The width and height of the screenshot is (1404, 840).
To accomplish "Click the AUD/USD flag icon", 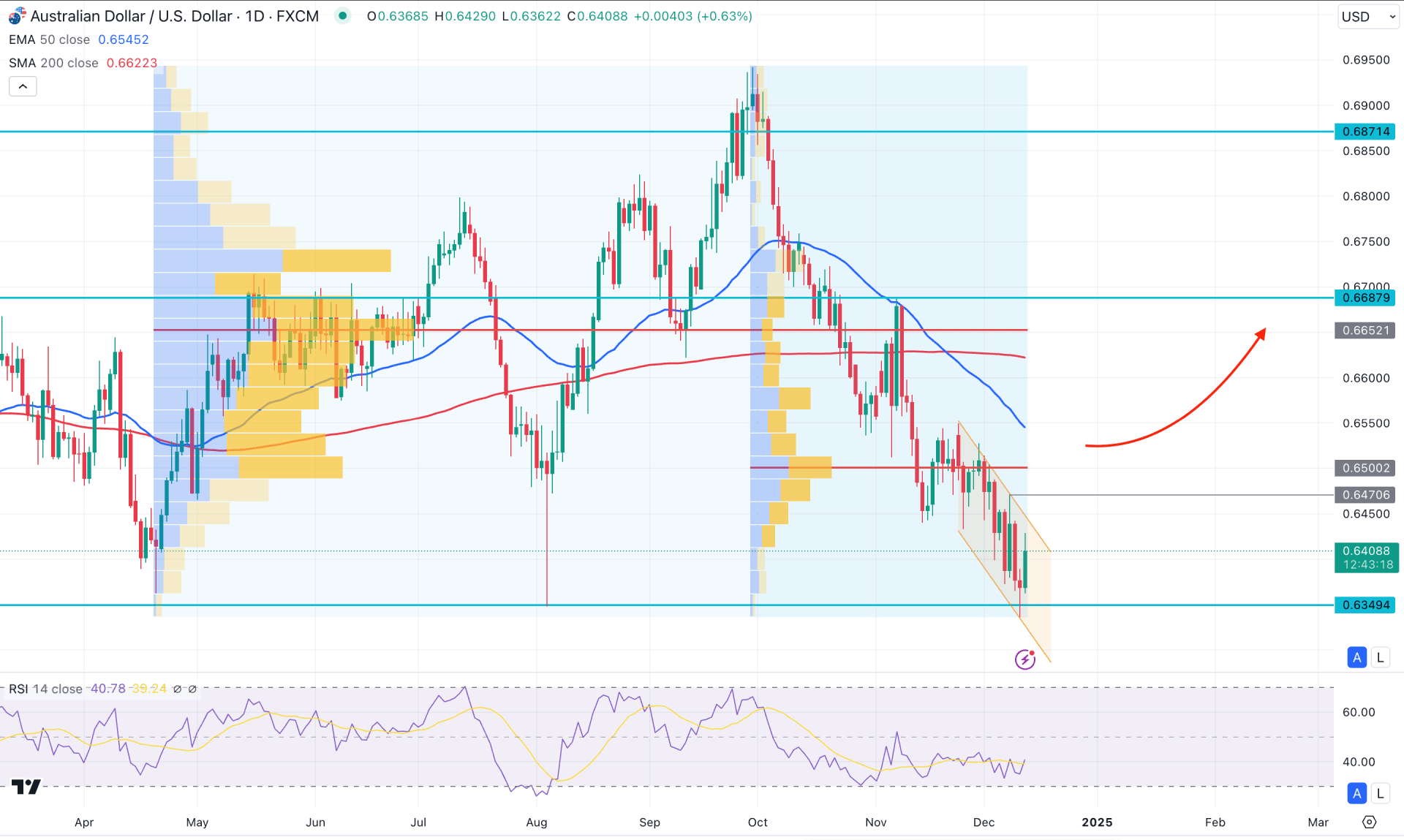I will [x=17, y=16].
